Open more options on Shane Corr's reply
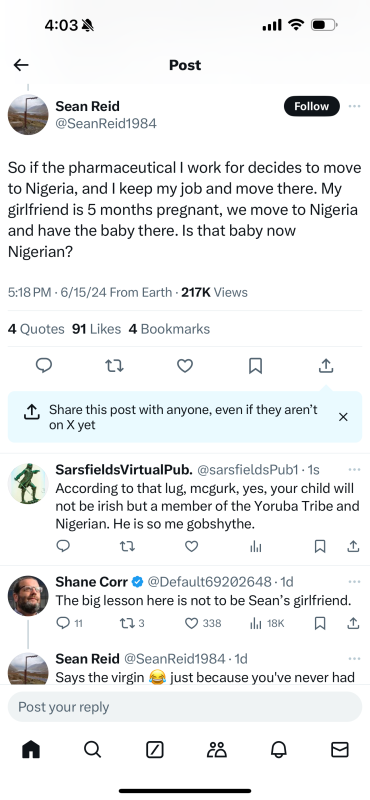The image size is (370, 800). click(354, 582)
